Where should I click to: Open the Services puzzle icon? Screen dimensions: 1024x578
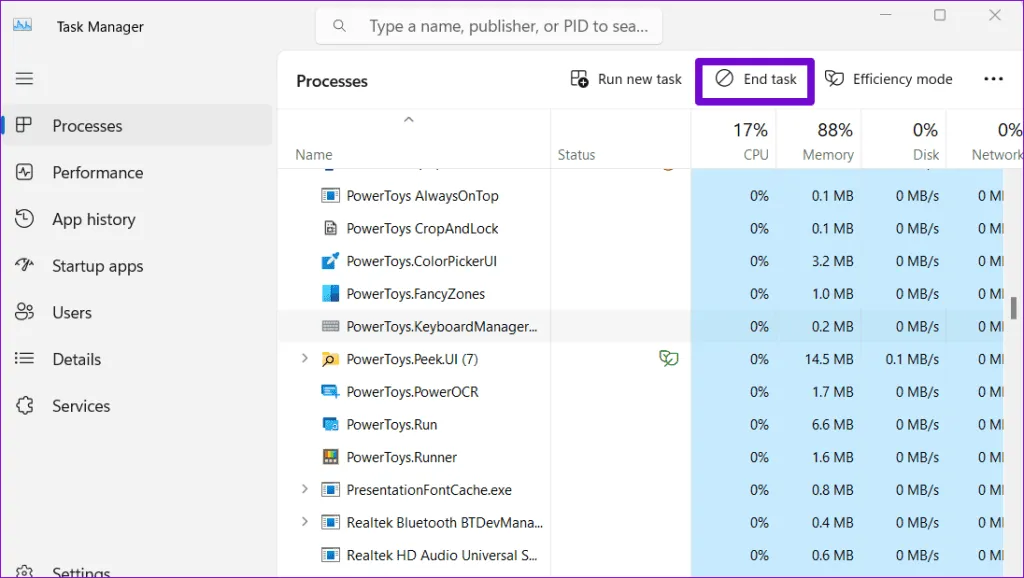coord(25,406)
